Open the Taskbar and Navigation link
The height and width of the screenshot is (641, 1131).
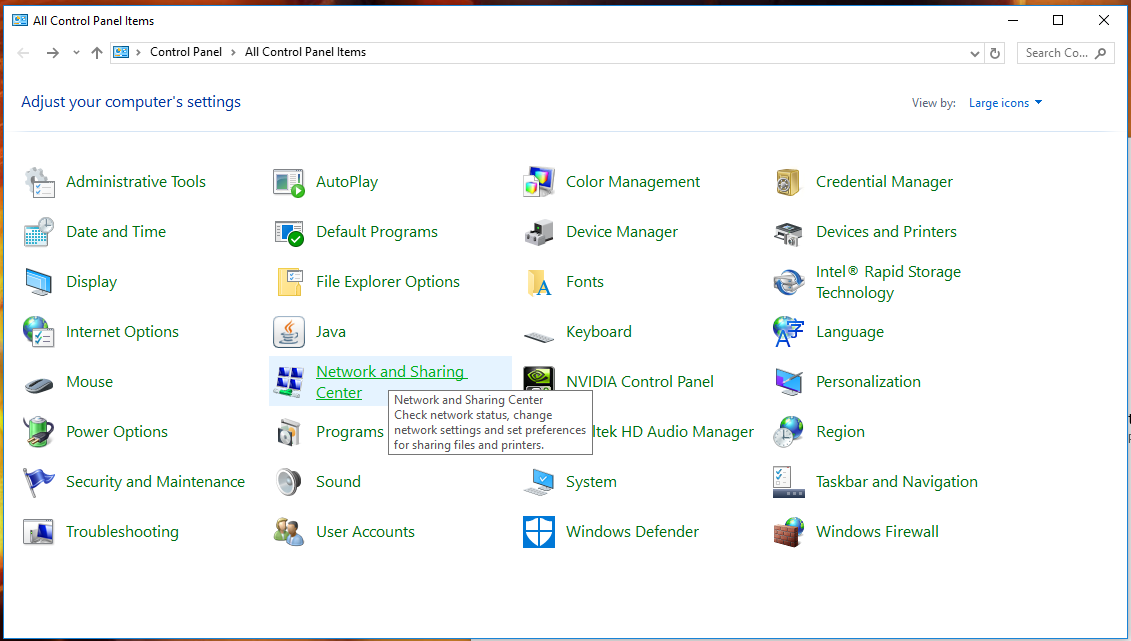[x=897, y=482]
